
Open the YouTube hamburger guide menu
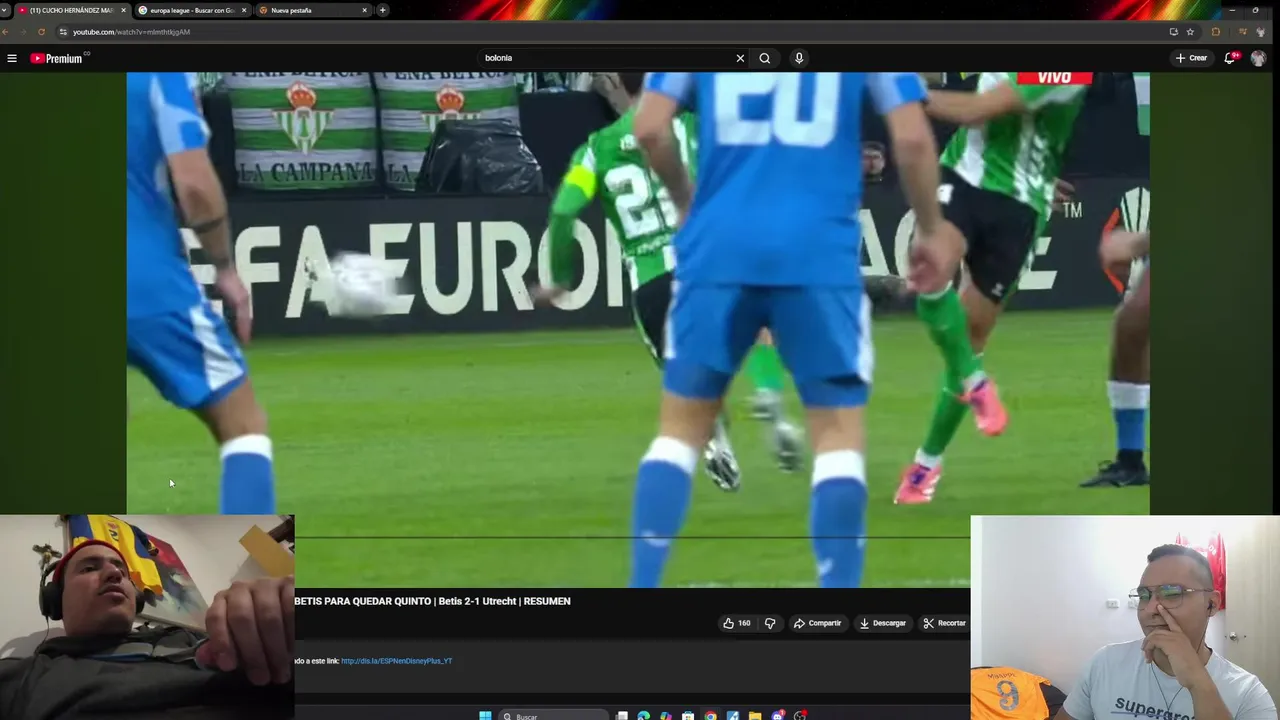coord(12,58)
